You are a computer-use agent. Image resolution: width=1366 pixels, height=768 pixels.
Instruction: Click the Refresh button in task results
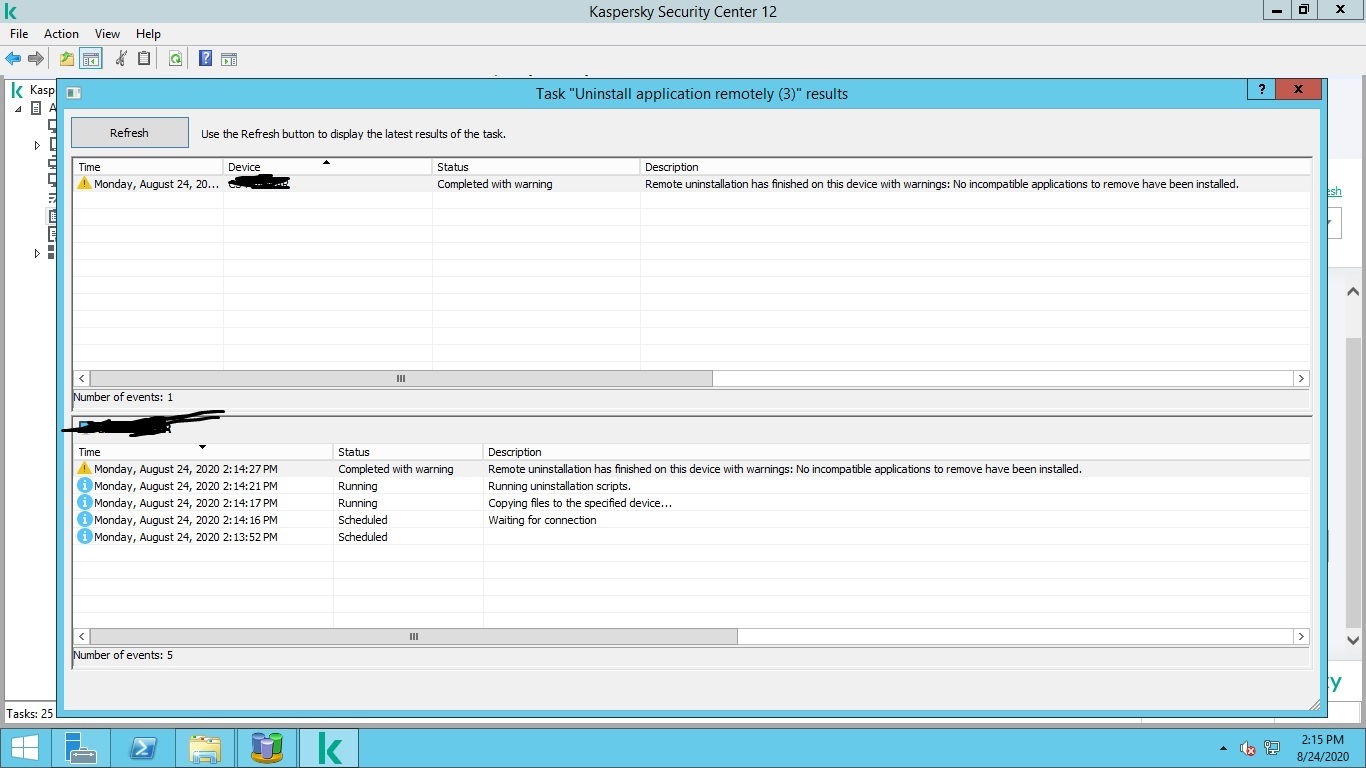pos(129,133)
